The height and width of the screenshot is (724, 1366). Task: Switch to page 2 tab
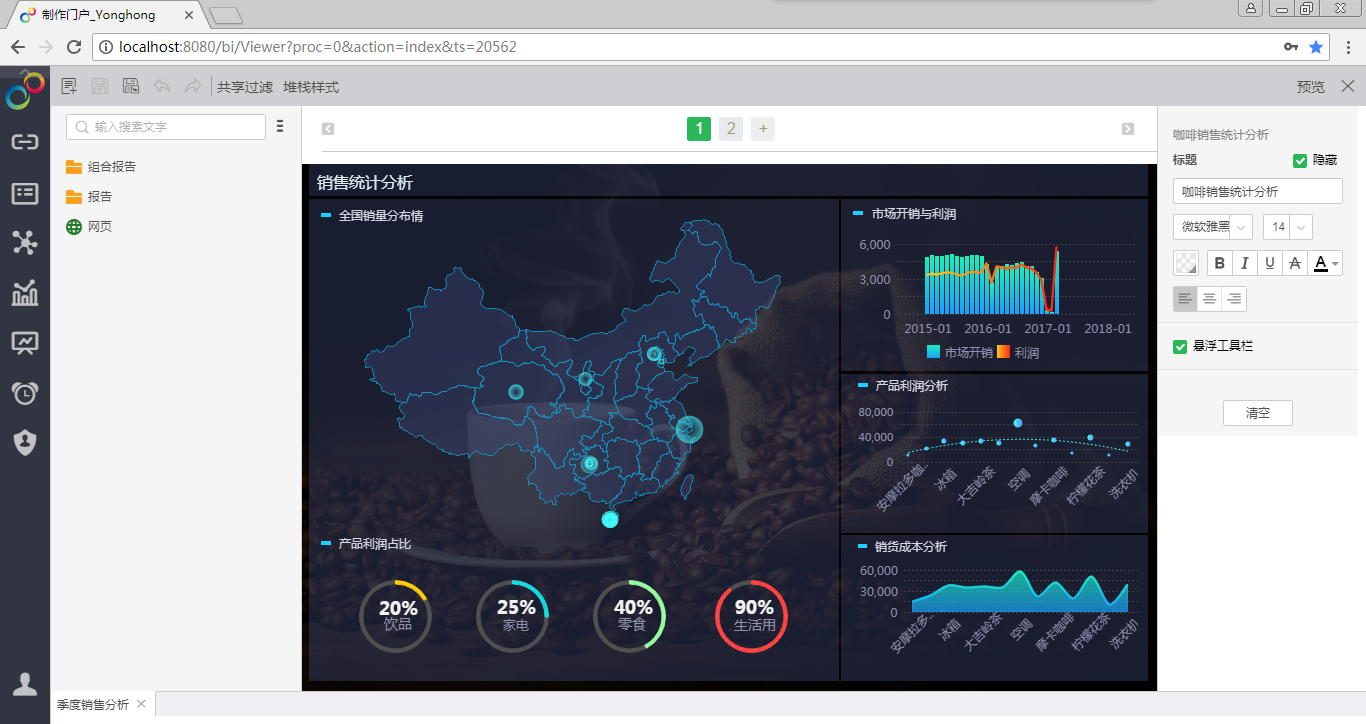point(731,129)
